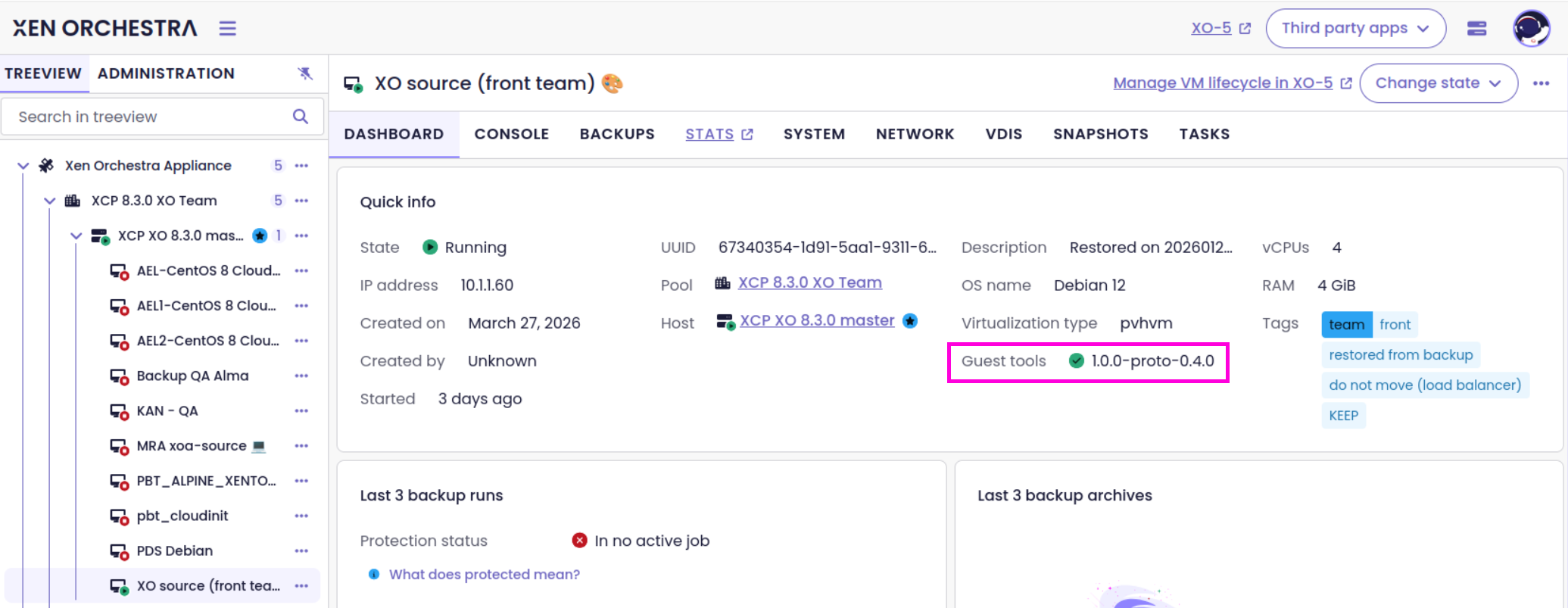Open the Console tab
The width and height of the screenshot is (1568, 608).
pos(512,134)
